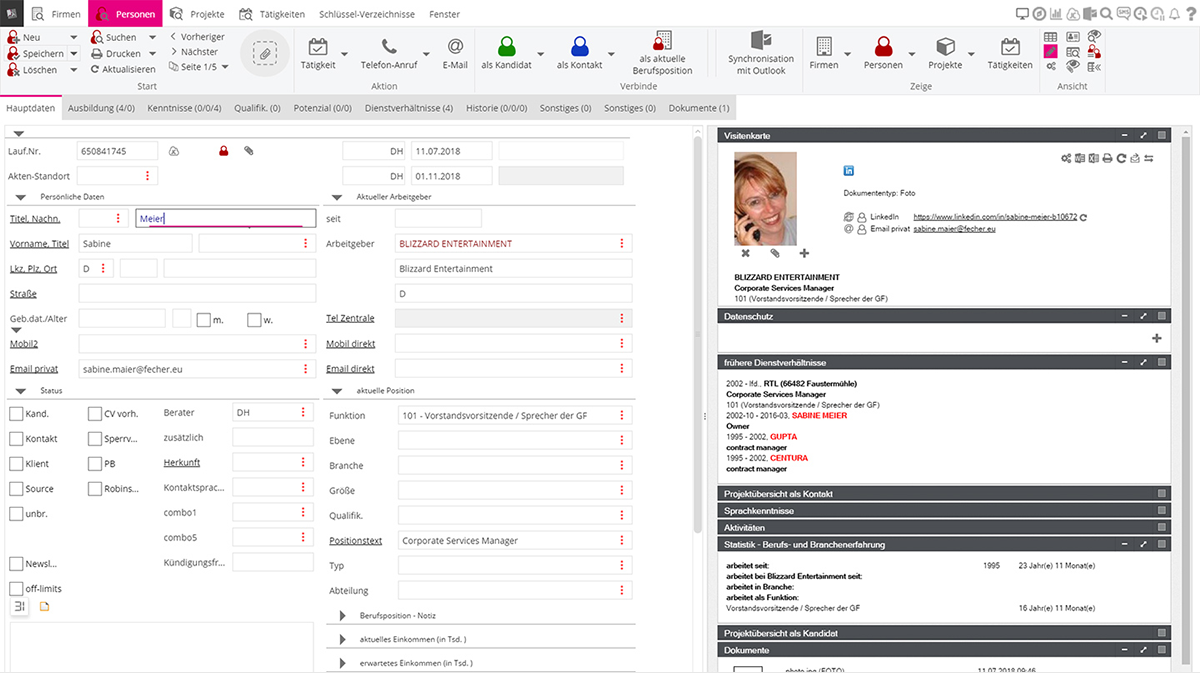Check the m. gender checkbox

(203, 320)
